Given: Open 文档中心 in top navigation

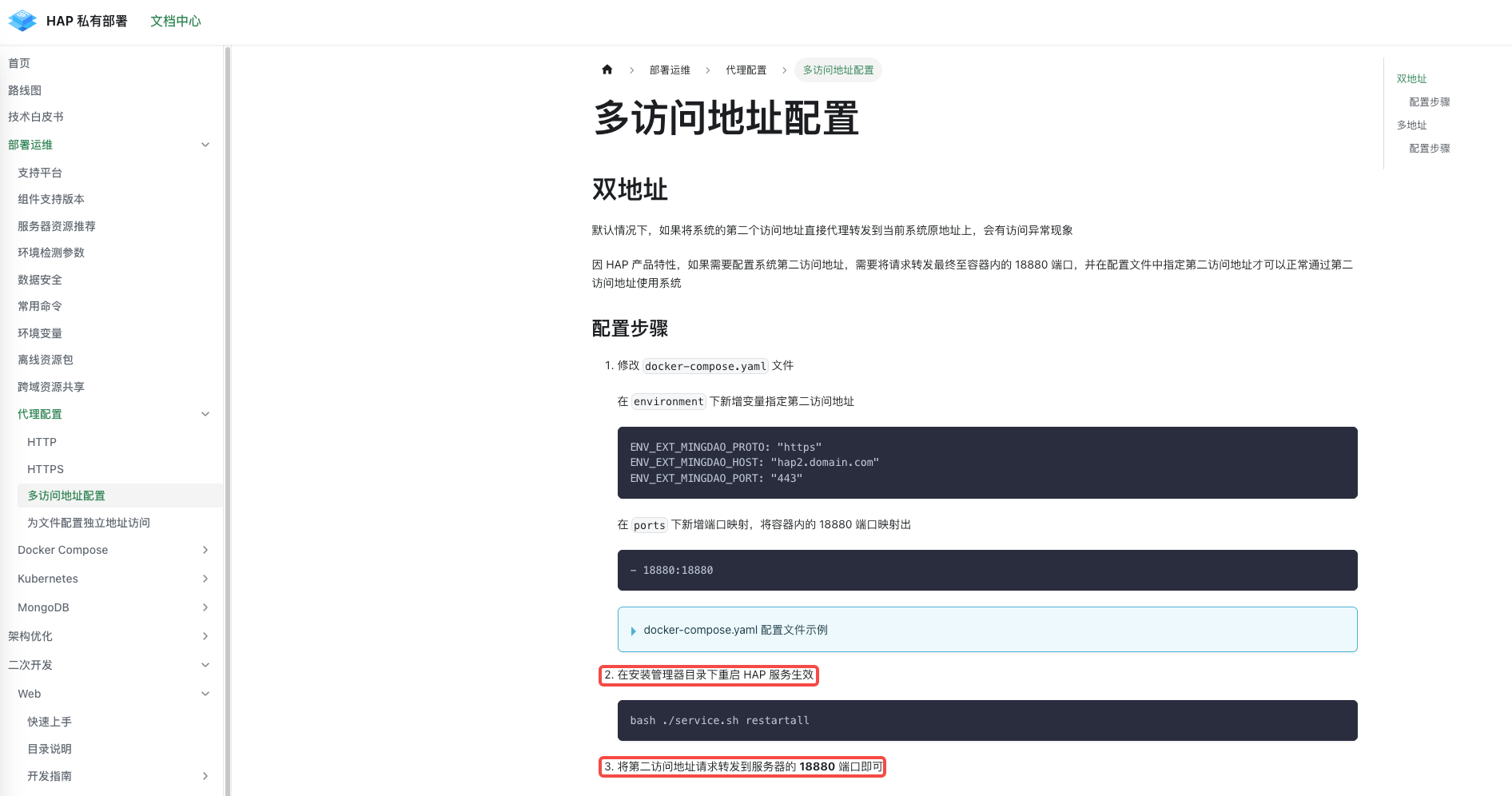Looking at the screenshot, I should pos(176,21).
